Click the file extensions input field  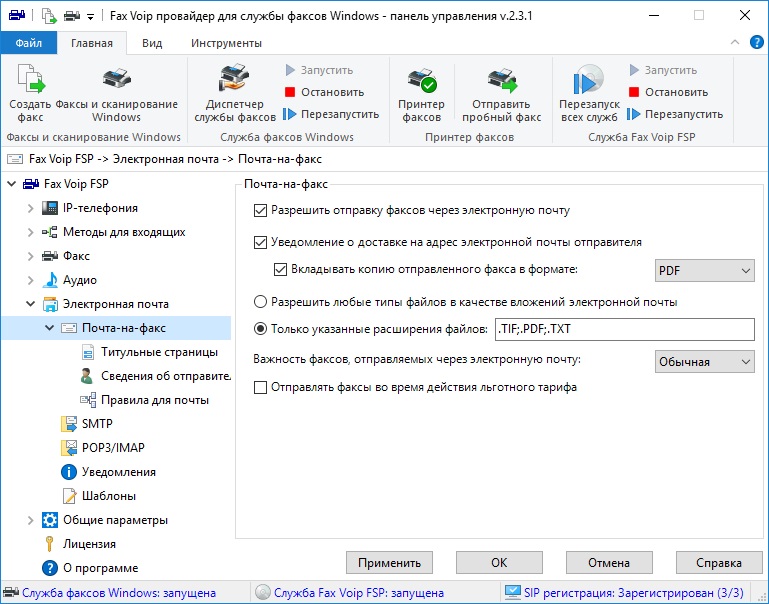tap(624, 329)
